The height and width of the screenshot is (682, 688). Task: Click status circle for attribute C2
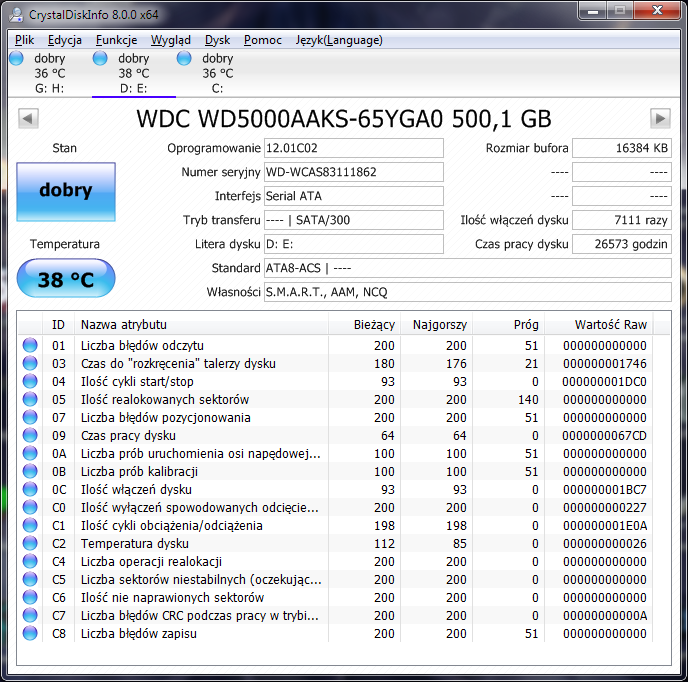pyautogui.click(x=30, y=543)
